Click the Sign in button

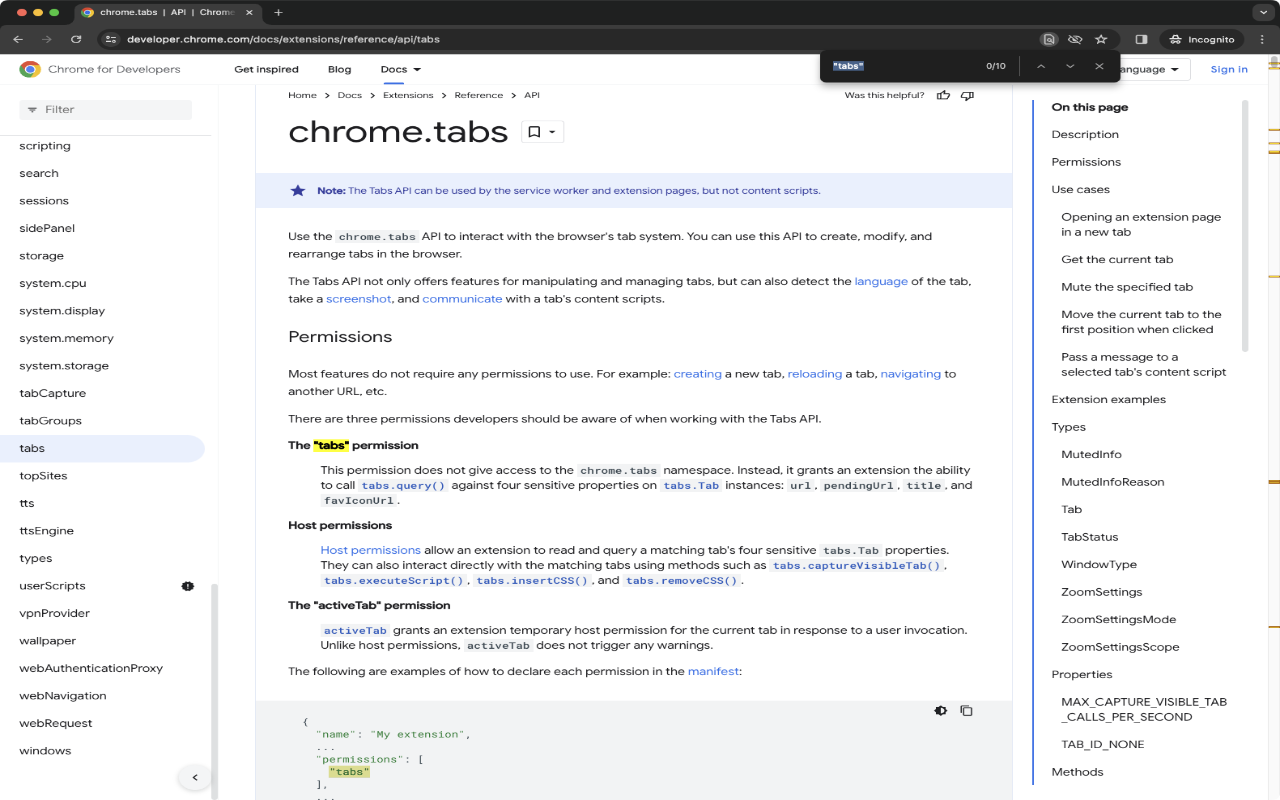click(1228, 69)
